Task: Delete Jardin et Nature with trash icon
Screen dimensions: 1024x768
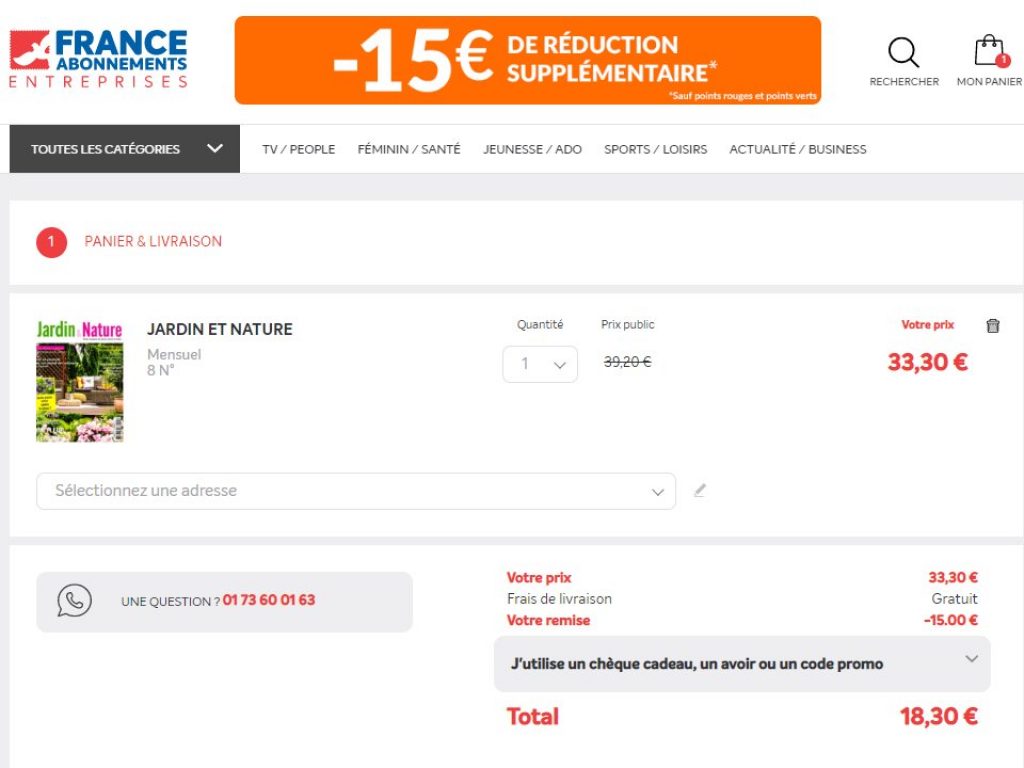Action: click(992, 326)
